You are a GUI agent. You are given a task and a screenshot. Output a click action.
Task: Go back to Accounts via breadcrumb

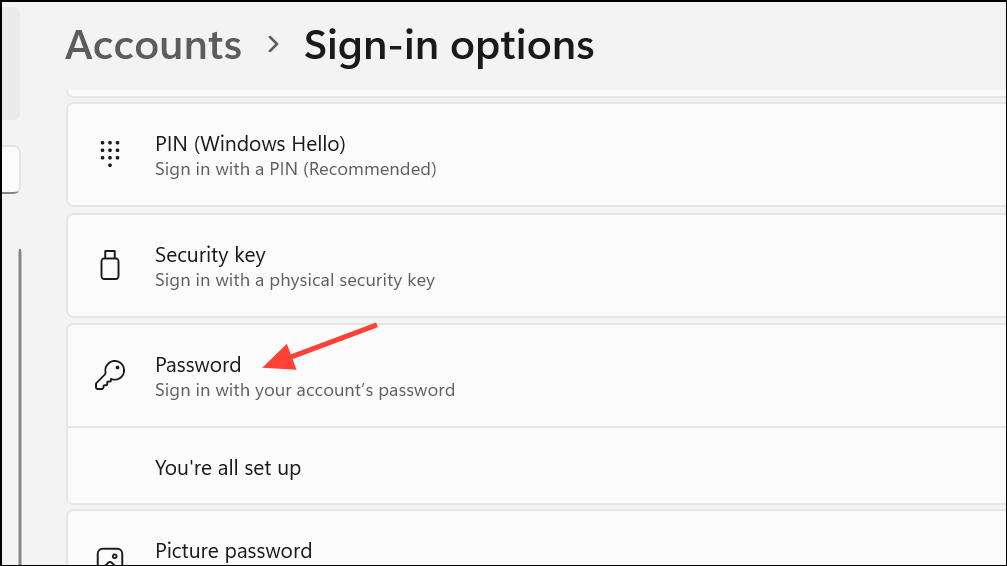[153, 45]
